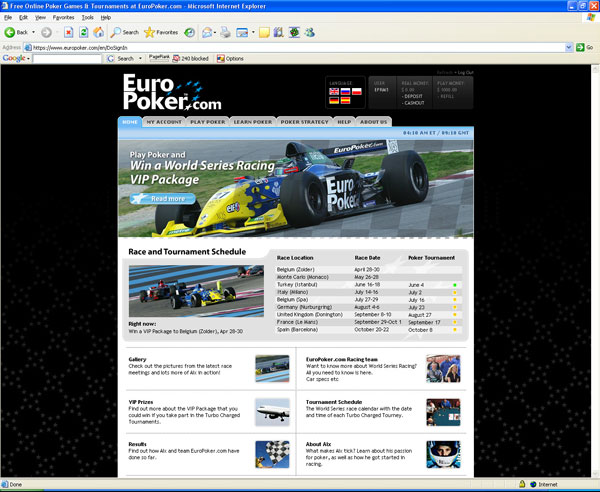Select German language flag

coord(334,101)
